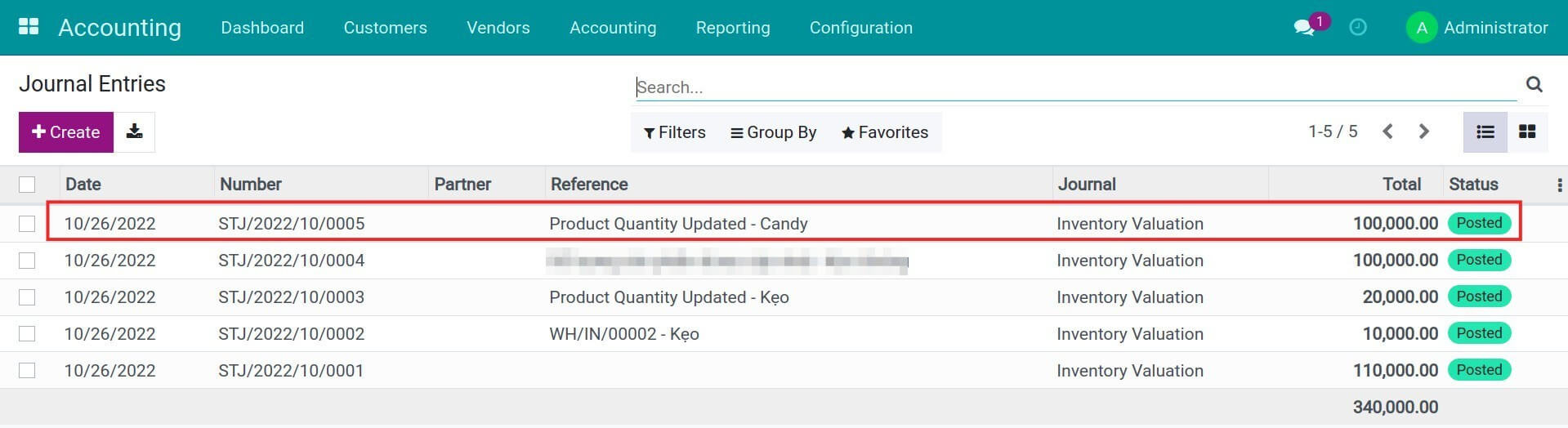
Task: Click into the Search field
Action: [1074, 87]
